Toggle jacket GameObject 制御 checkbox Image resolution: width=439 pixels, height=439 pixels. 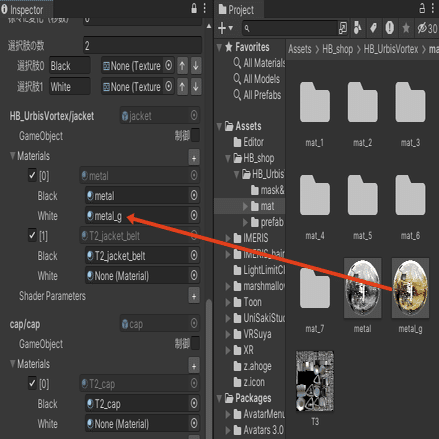click(195, 135)
